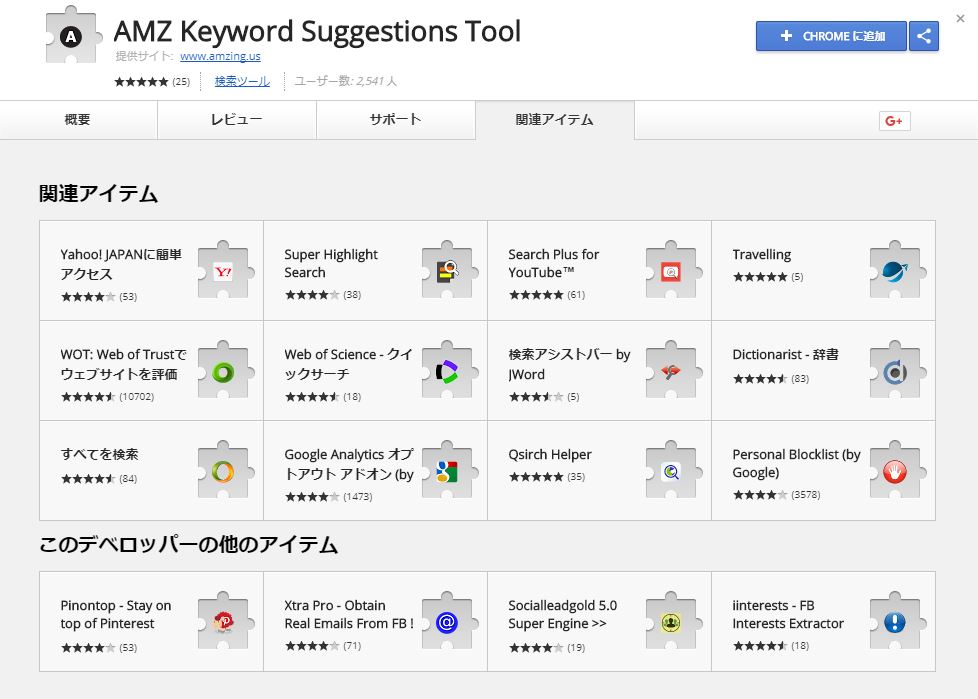The width and height of the screenshot is (978, 699).
Task: Open the すべてを検索 title
Action: [99, 454]
